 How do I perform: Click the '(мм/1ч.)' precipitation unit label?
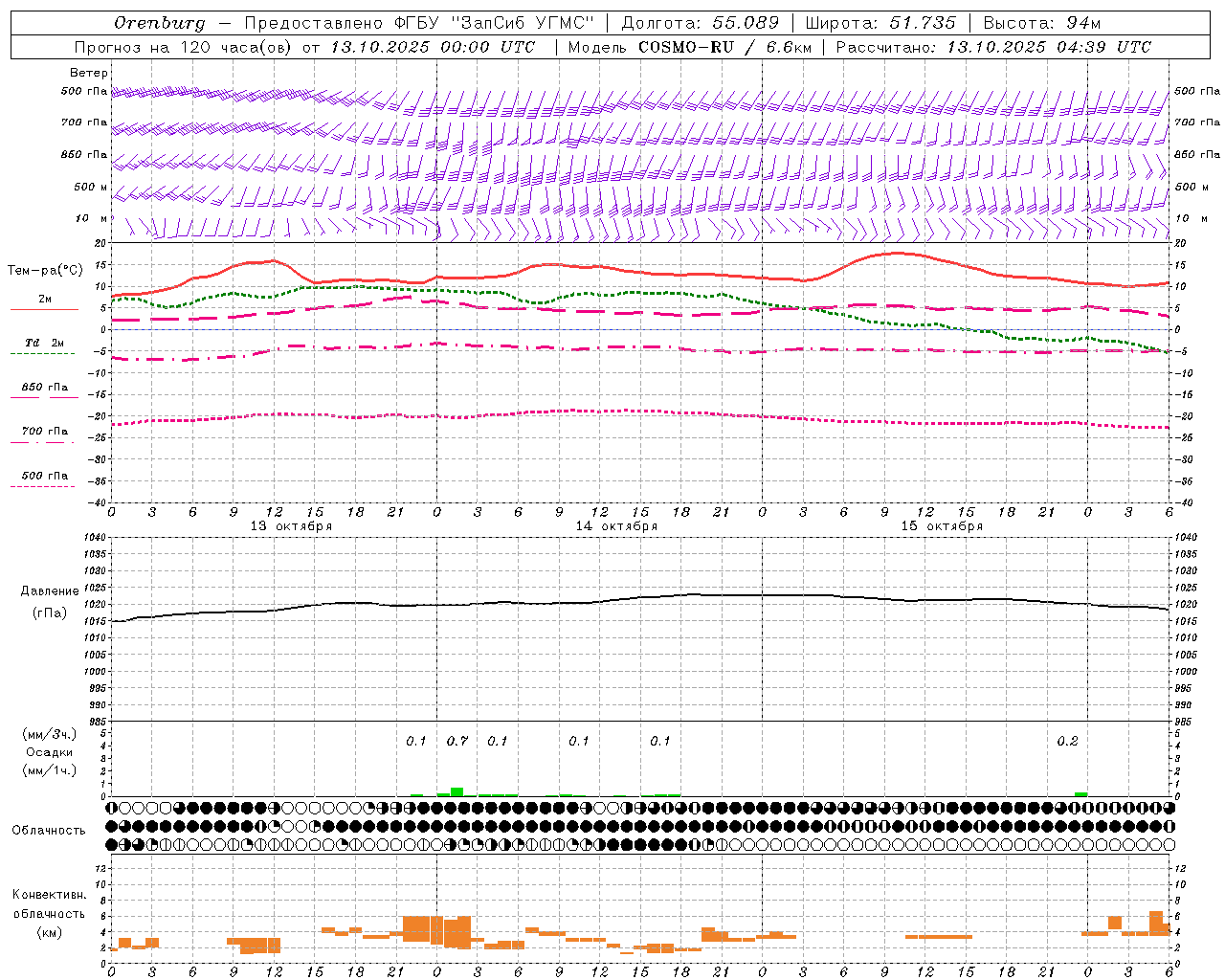tap(50, 770)
